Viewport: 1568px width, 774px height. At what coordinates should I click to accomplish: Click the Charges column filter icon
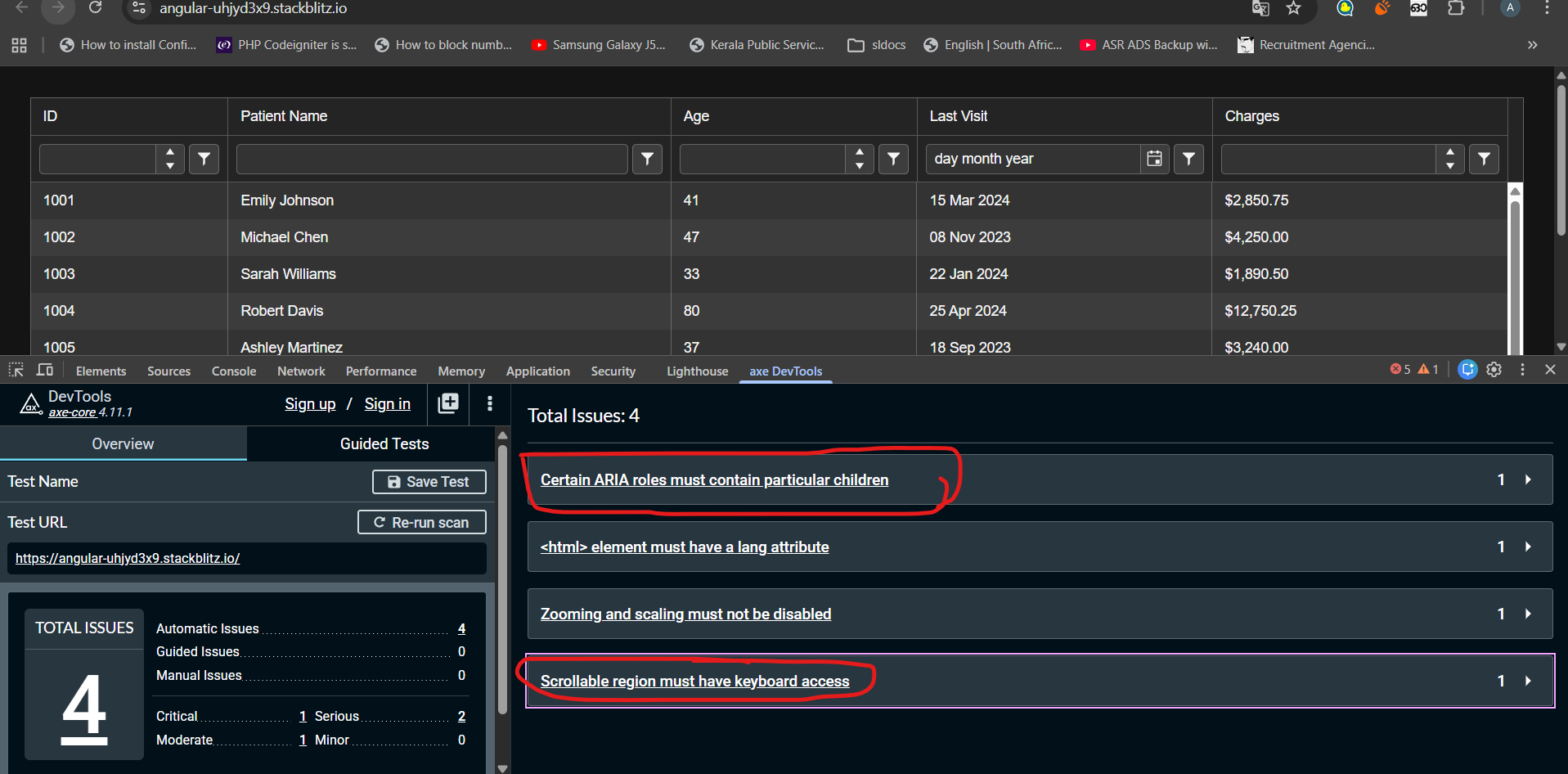pyautogui.click(x=1484, y=159)
